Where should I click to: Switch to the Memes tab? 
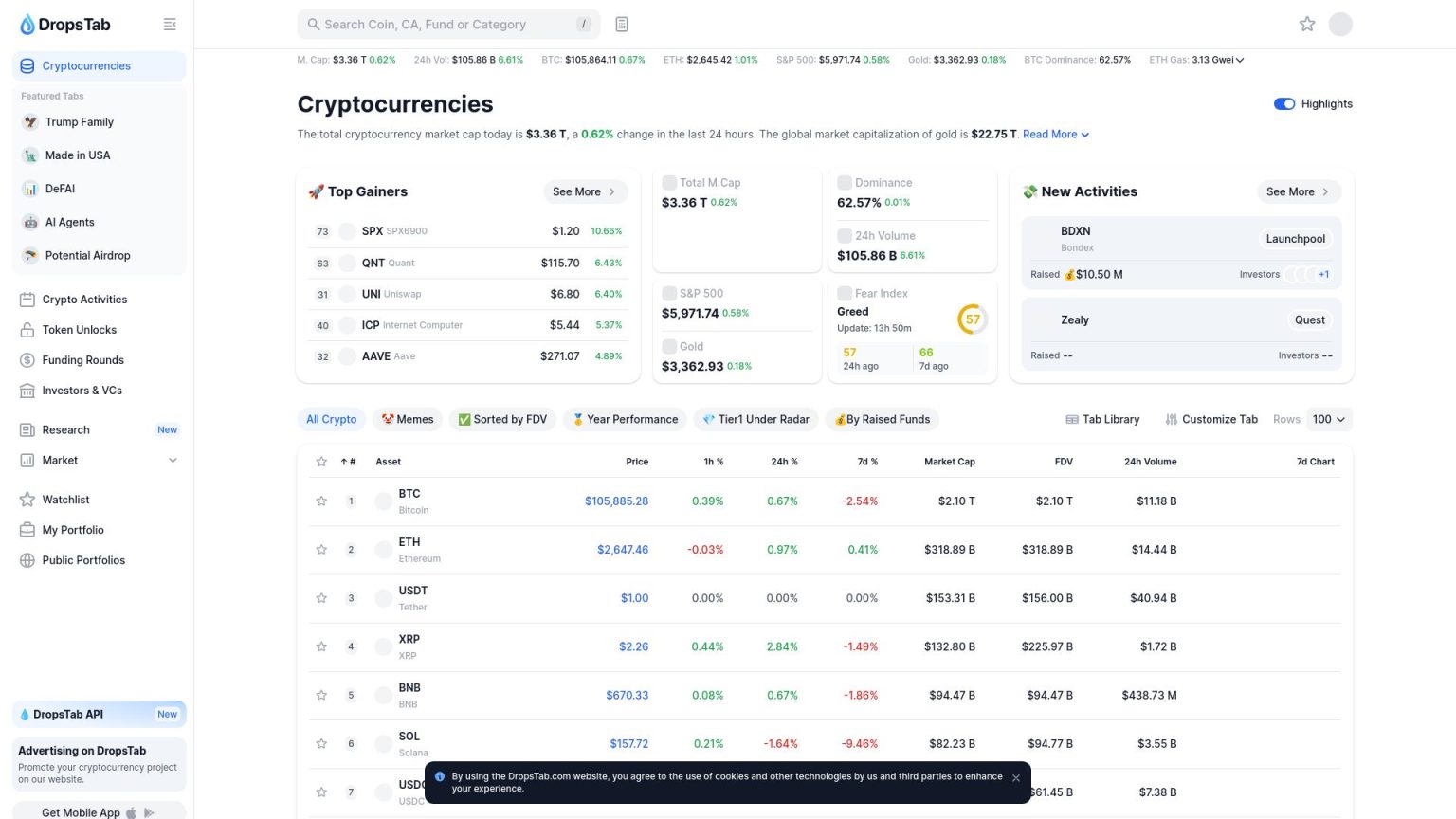point(408,419)
